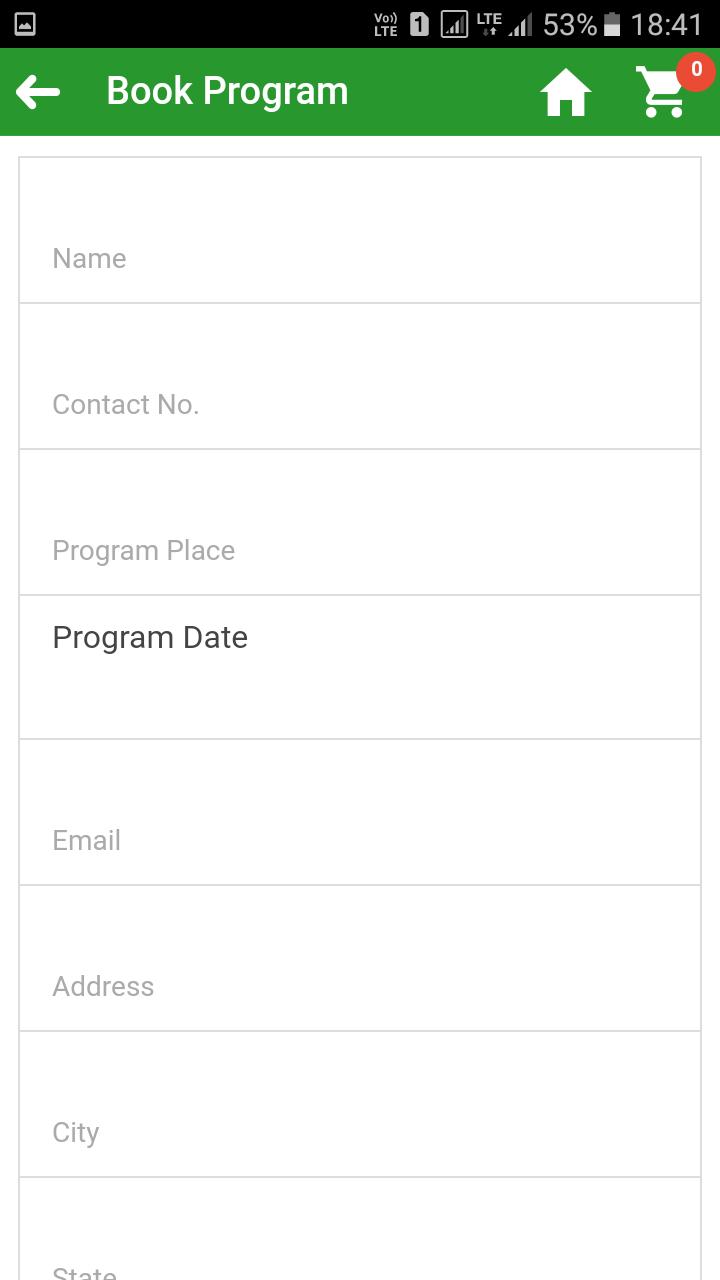The width and height of the screenshot is (720, 1280).
Task: Tap the State input field
Action: coord(360,1250)
